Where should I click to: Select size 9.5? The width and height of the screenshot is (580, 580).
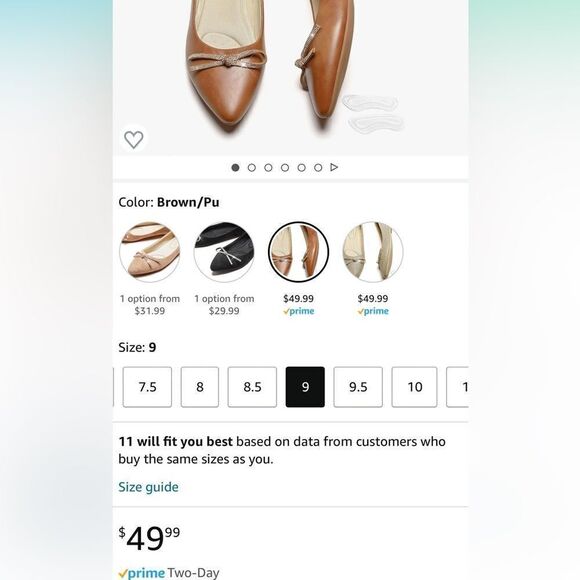[x=358, y=387]
